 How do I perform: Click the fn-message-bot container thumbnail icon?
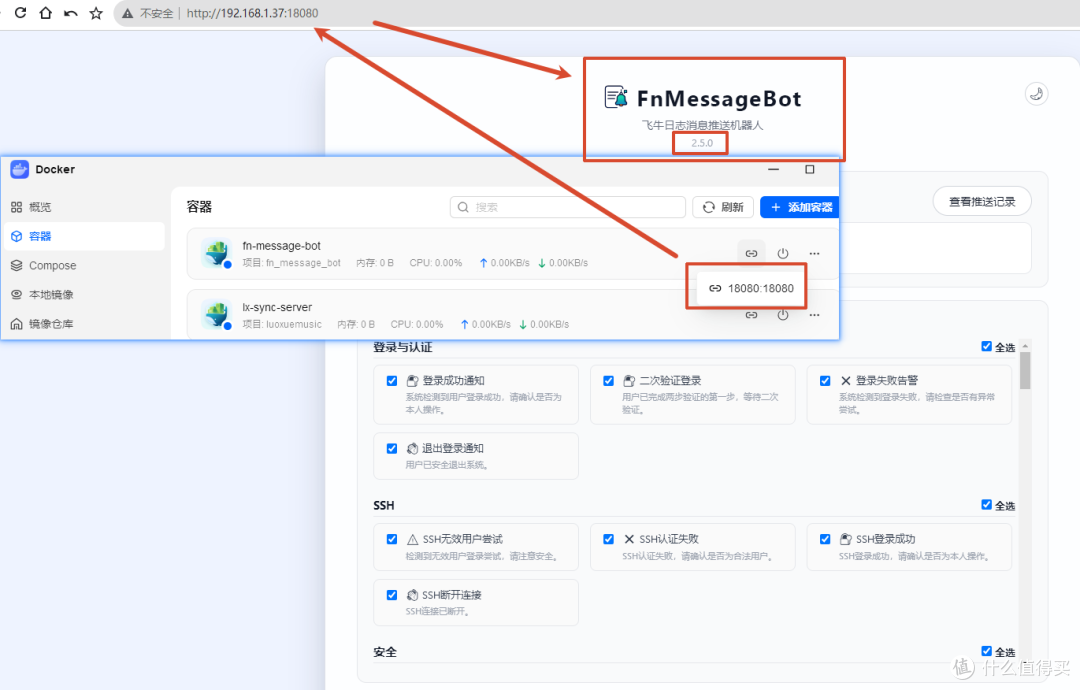click(217, 253)
